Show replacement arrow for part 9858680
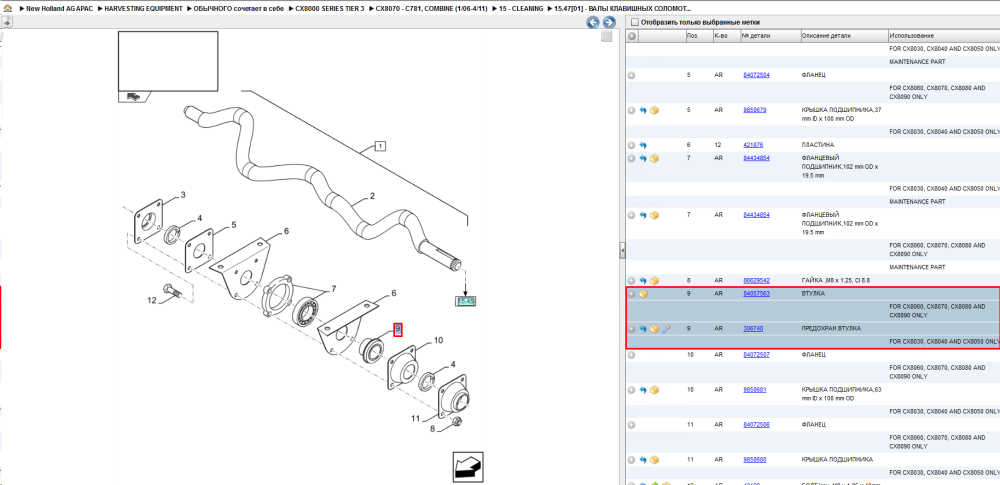Screen dimensions: 1000x485 click(643, 459)
